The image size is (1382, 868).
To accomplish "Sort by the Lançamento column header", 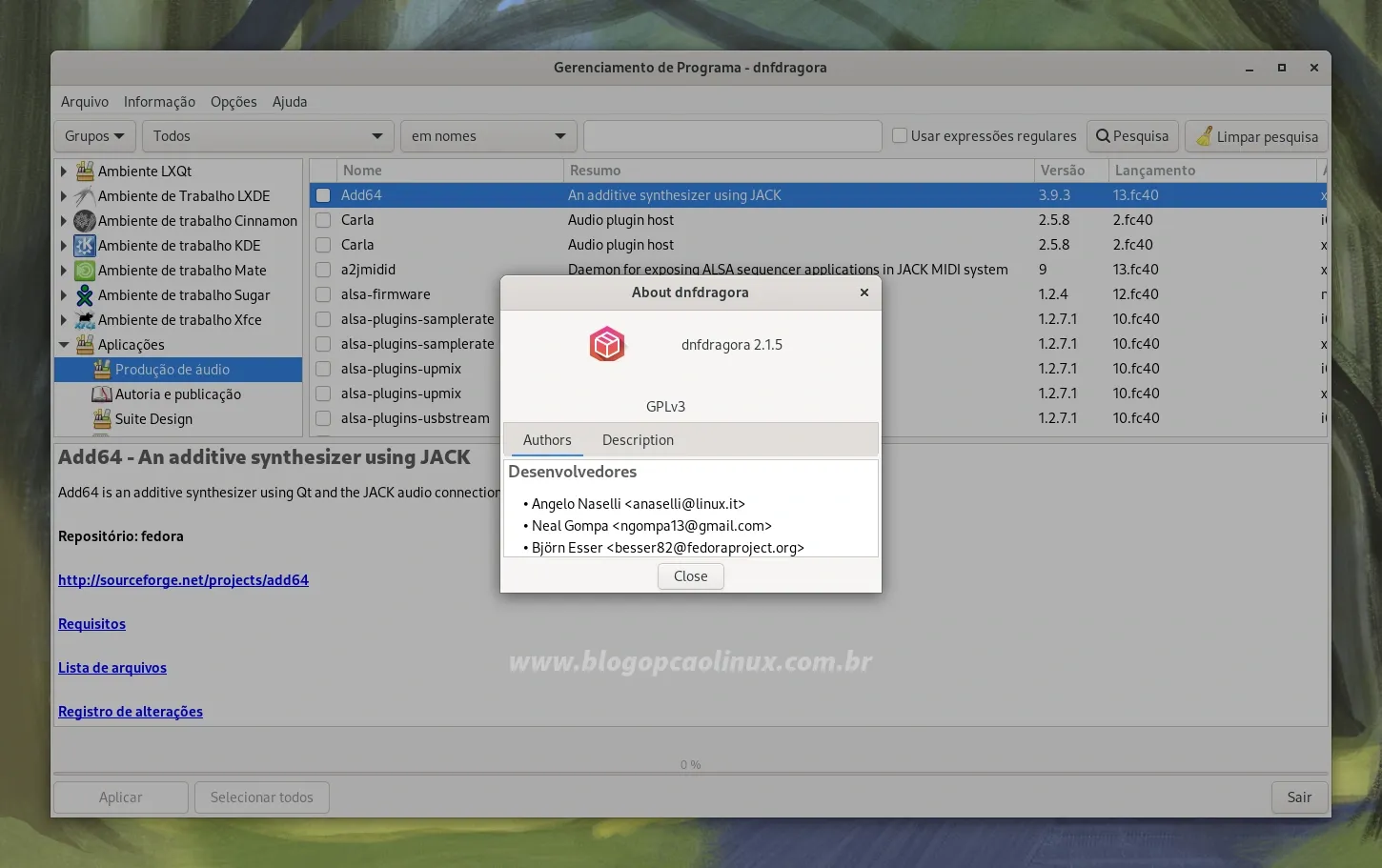I will click(x=1212, y=171).
